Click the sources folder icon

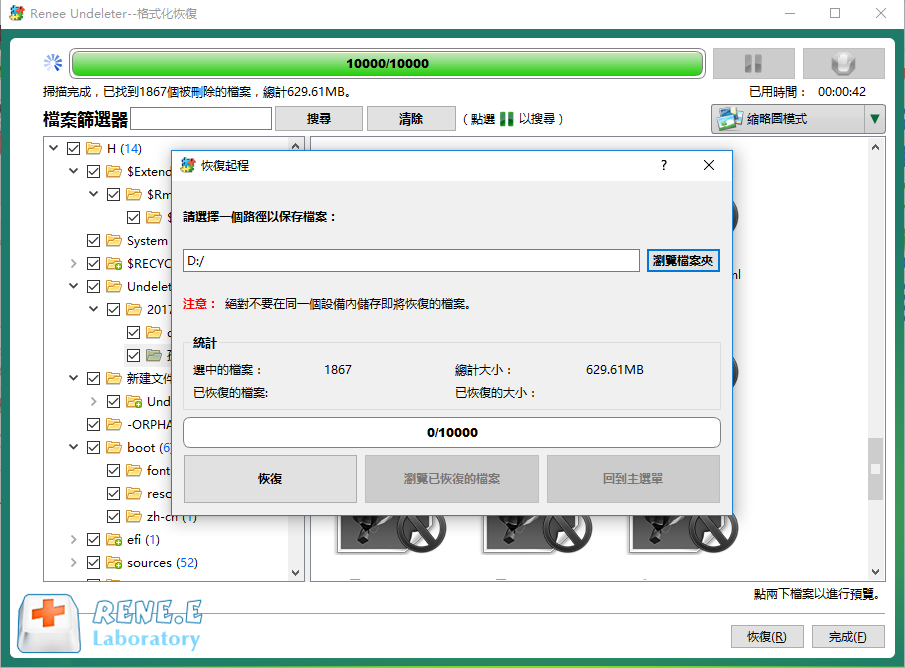coord(114,562)
